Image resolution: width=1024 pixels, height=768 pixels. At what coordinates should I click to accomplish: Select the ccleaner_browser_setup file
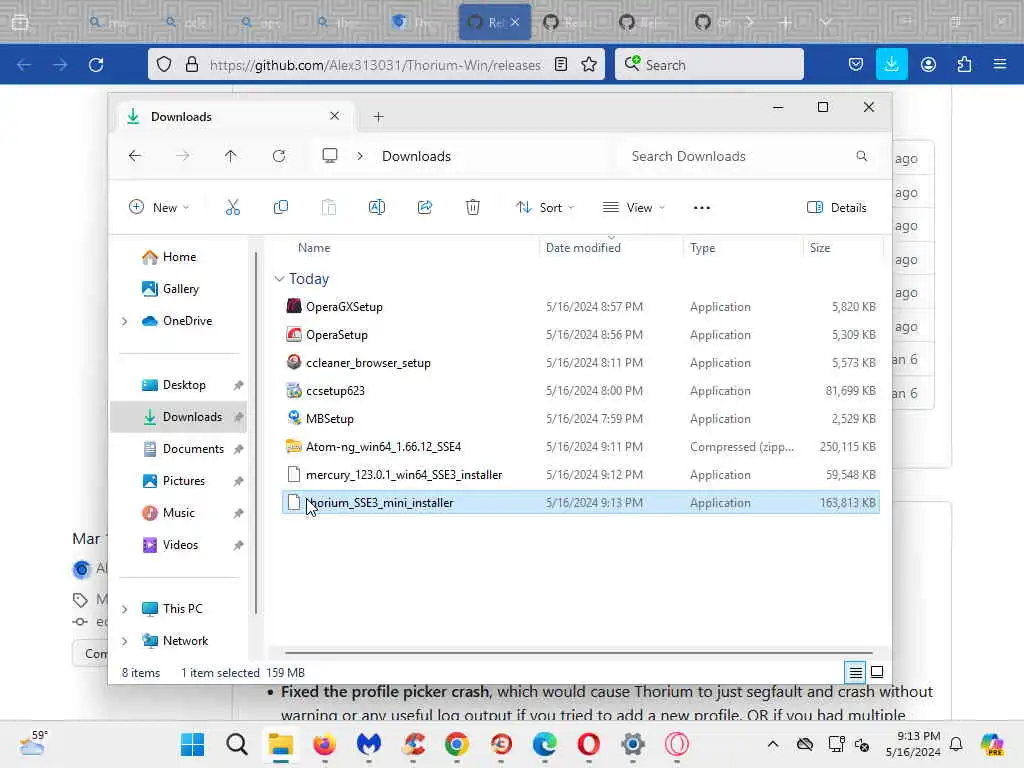pyautogui.click(x=581, y=362)
